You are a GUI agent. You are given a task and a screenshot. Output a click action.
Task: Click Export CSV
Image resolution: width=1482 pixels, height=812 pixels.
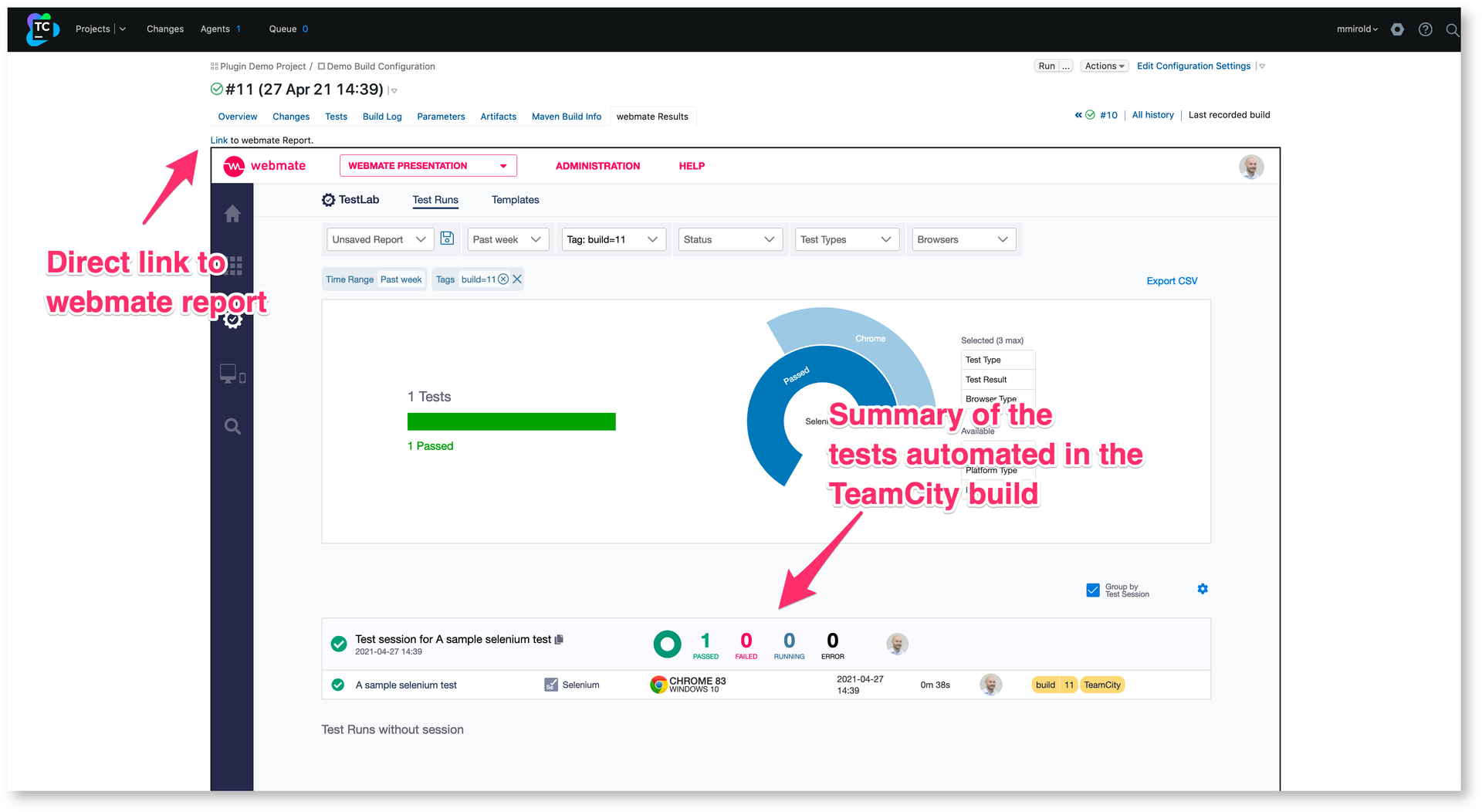tap(1172, 281)
